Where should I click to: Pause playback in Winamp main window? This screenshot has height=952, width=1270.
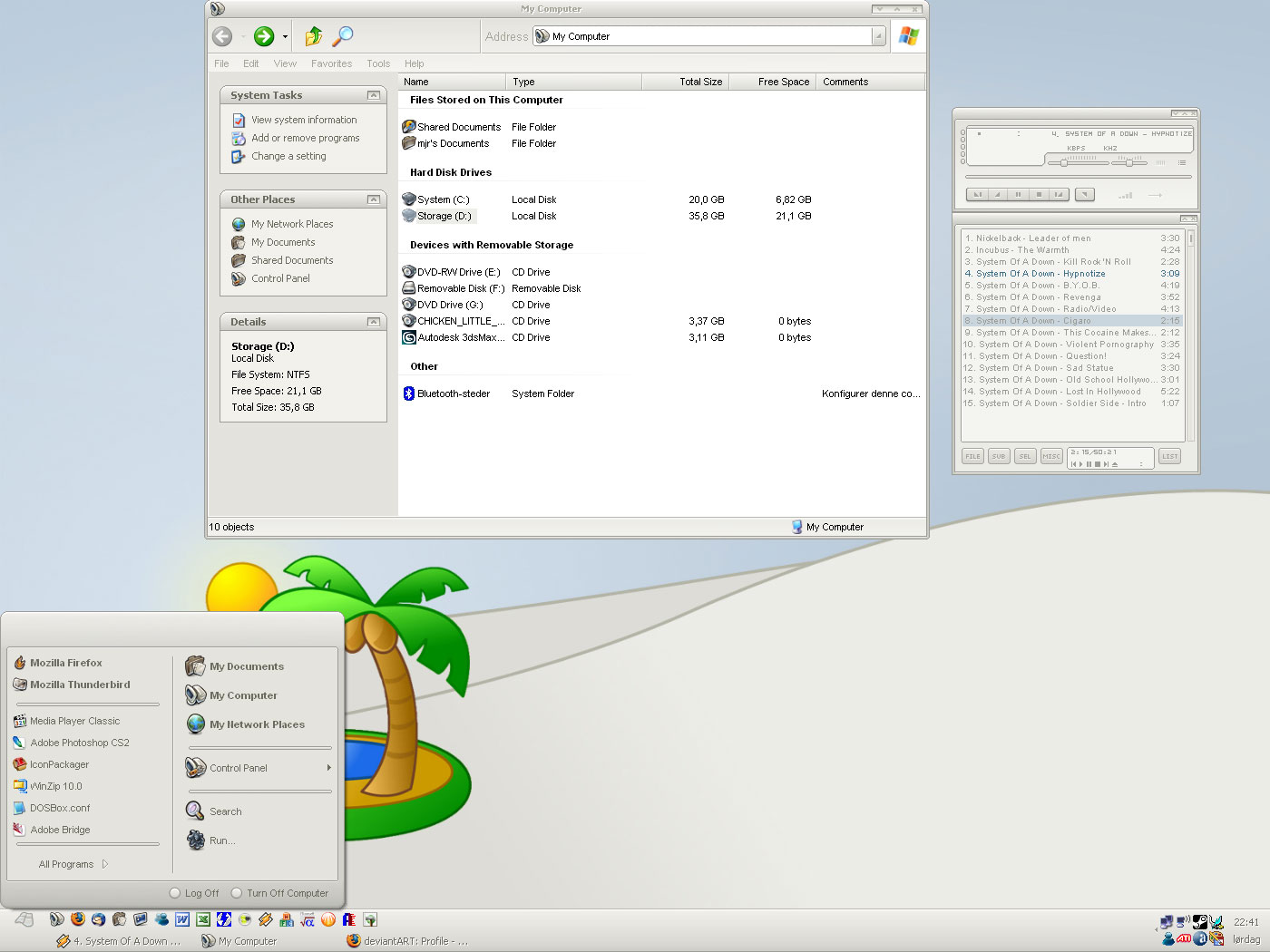pos(1018,194)
